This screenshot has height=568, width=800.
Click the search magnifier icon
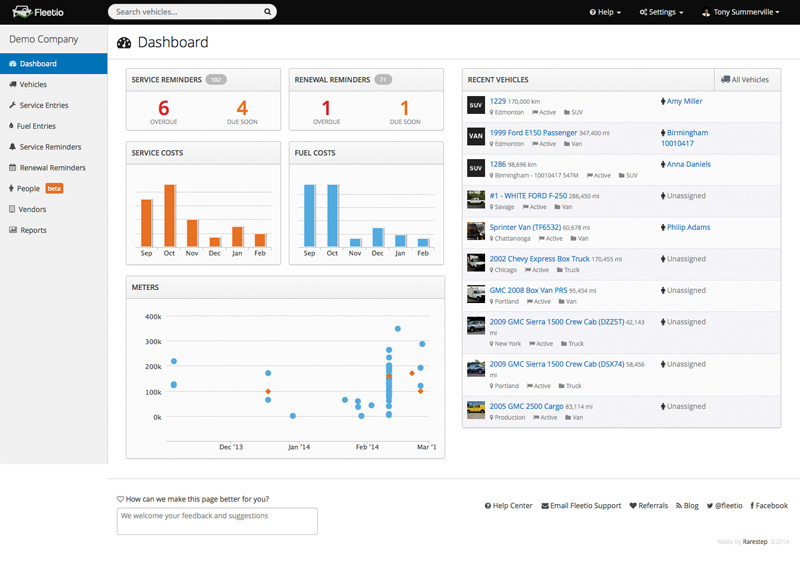point(267,12)
